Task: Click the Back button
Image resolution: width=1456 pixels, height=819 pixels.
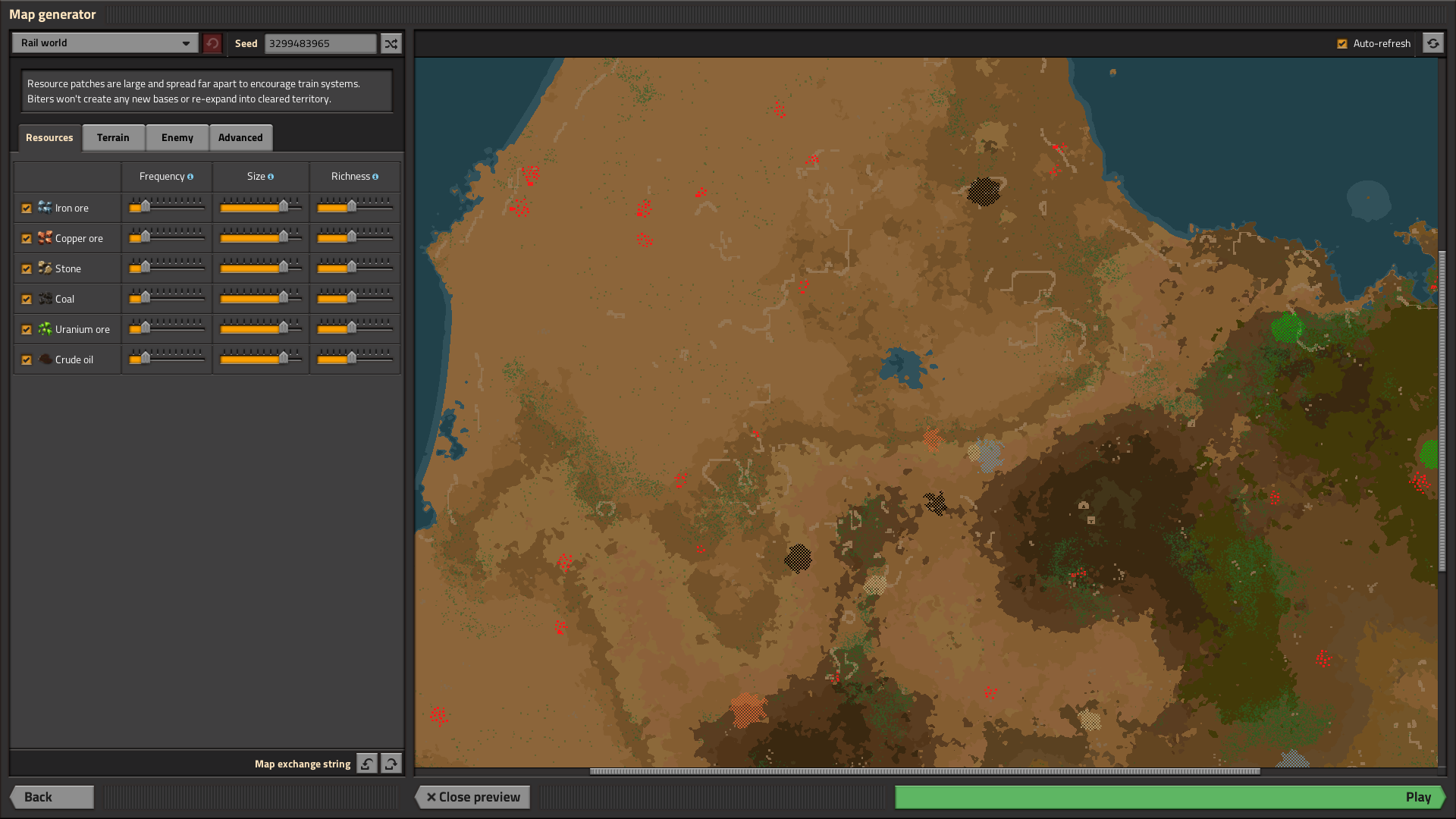Action: point(52,797)
